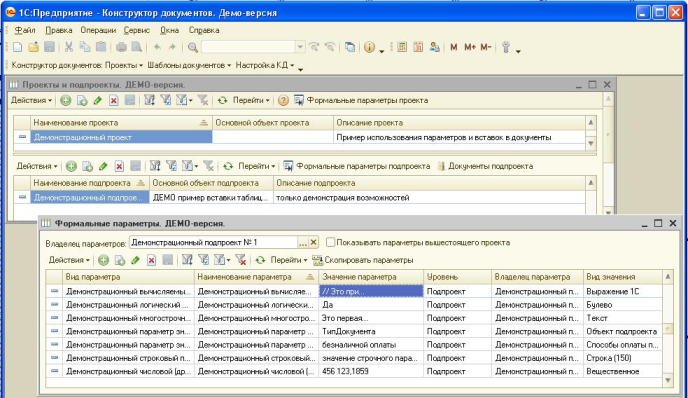The image size is (688, 398).
Task: Click delete mark icon in Projects toolbar
Action: tap(114, 100)
